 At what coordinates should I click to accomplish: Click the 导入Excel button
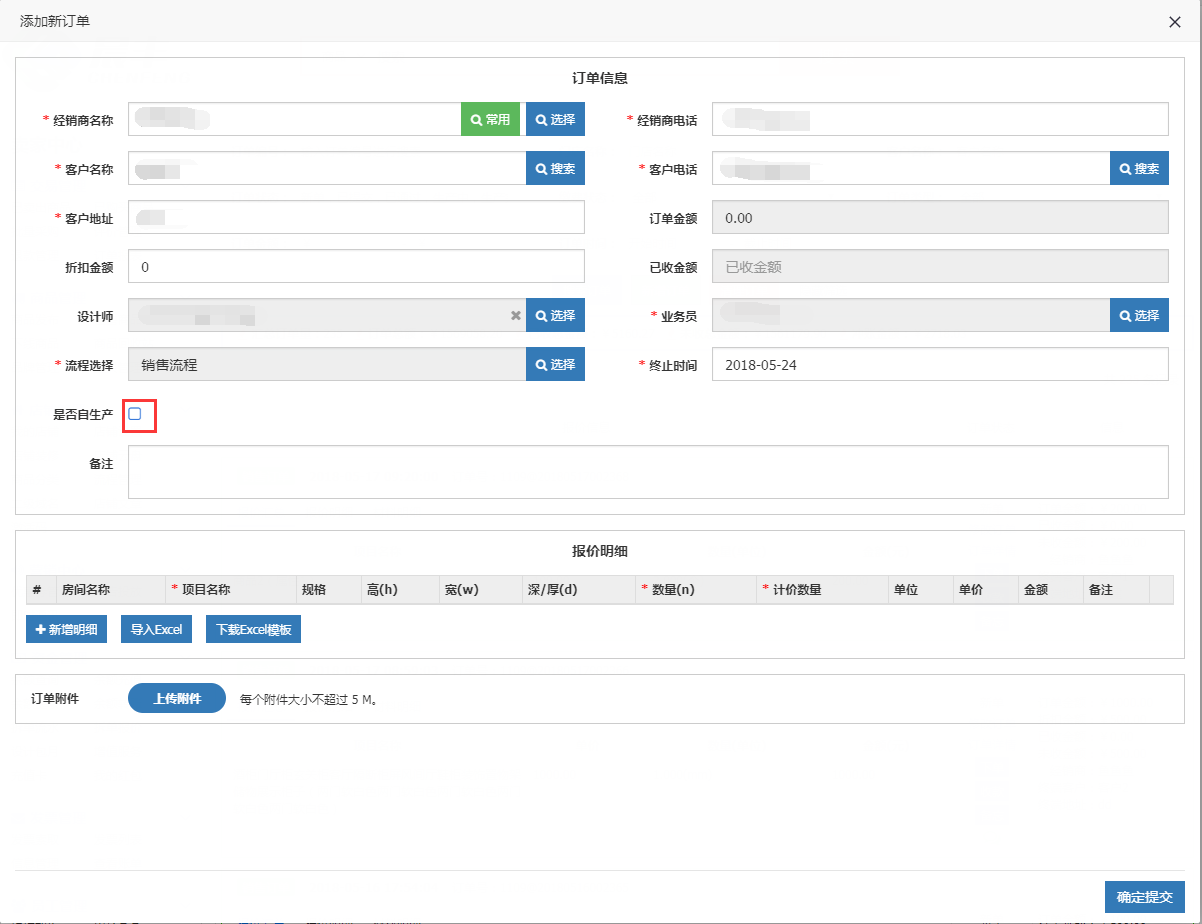click(x=156, y=629)
